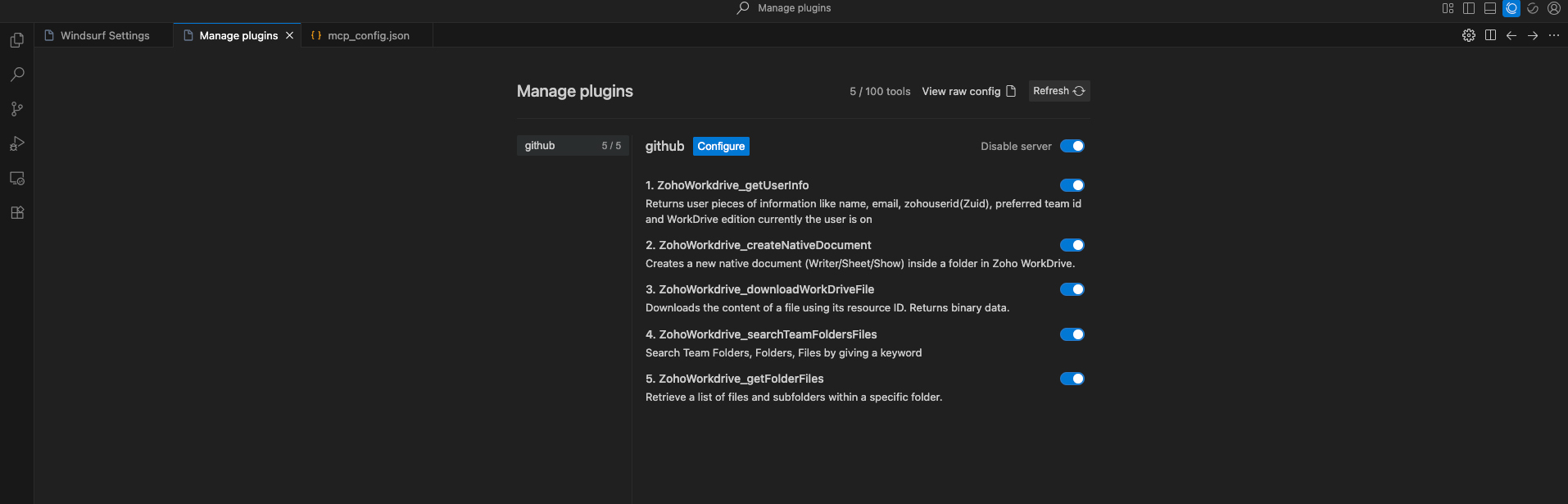The image size is (1568, 504).
Task: Open the Extensions view
Action: tap(16, 212)
